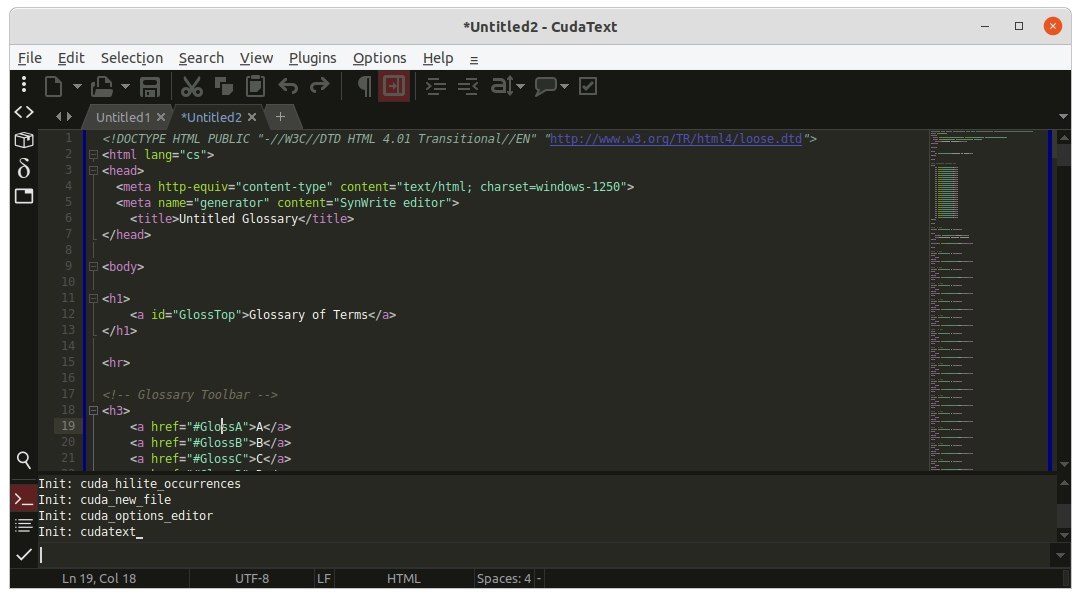The width and height of the screenshot is (1081, 598).
Task: Click the console scrollbar up arrow
Action: (1064, 482)
